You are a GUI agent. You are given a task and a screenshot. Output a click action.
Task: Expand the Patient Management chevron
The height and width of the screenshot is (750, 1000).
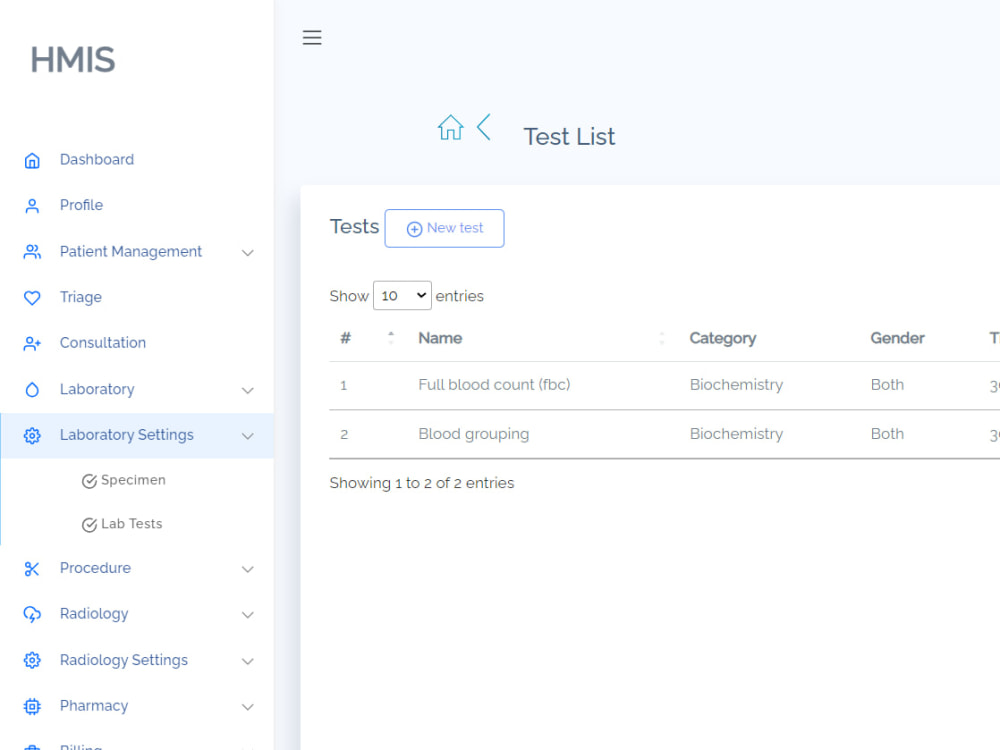247,253
